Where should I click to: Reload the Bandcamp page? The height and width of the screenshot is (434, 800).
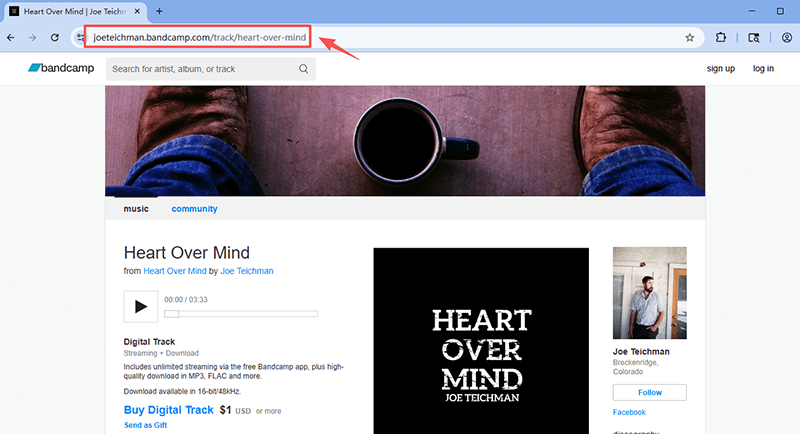(x=55, y=37)
